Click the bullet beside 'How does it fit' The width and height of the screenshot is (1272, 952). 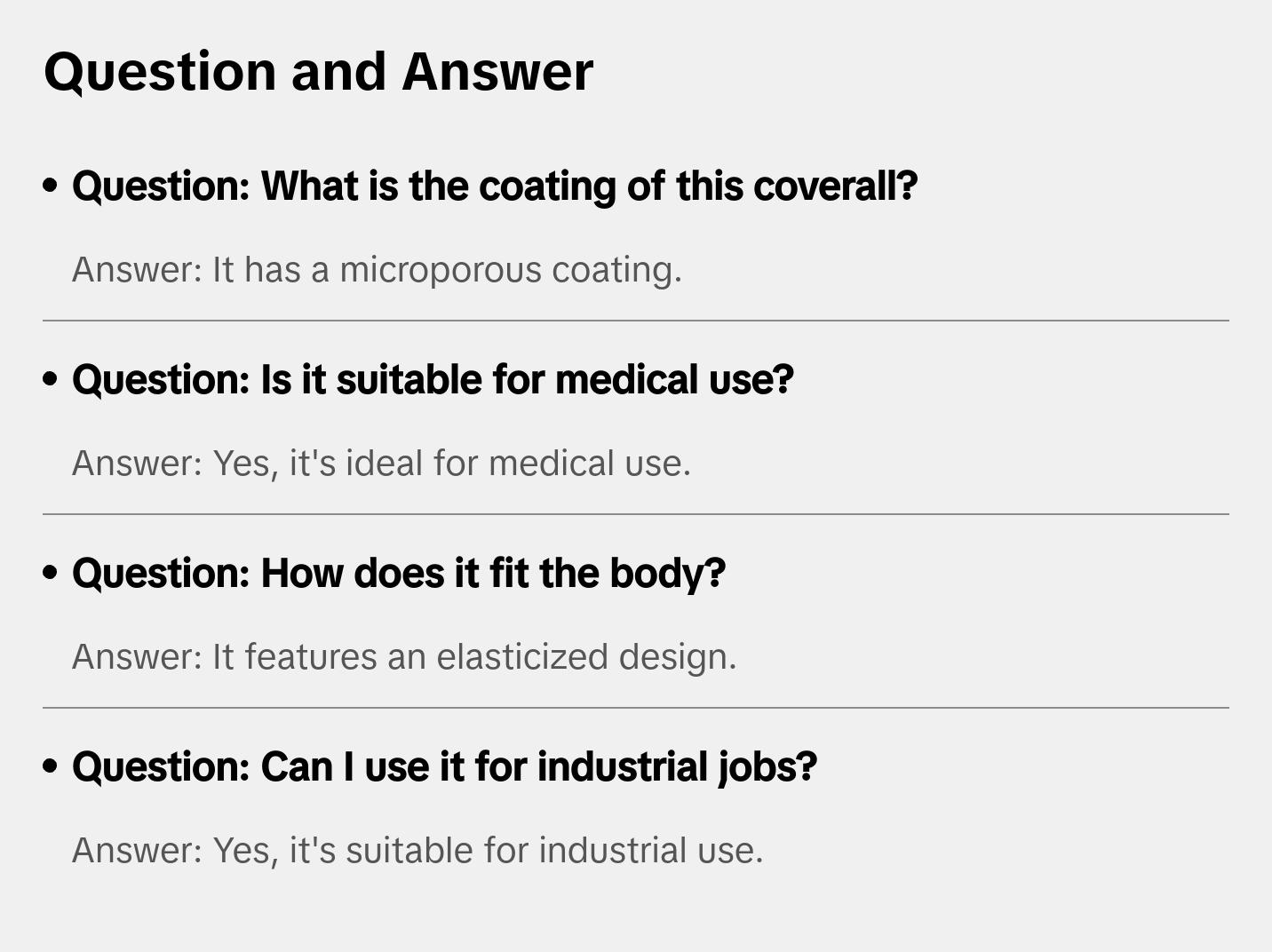pyautogui.click(x=51, y=574)
